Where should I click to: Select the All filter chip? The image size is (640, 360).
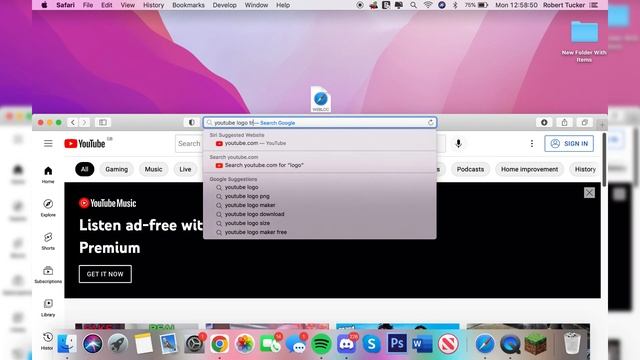[x=84, y=169]
